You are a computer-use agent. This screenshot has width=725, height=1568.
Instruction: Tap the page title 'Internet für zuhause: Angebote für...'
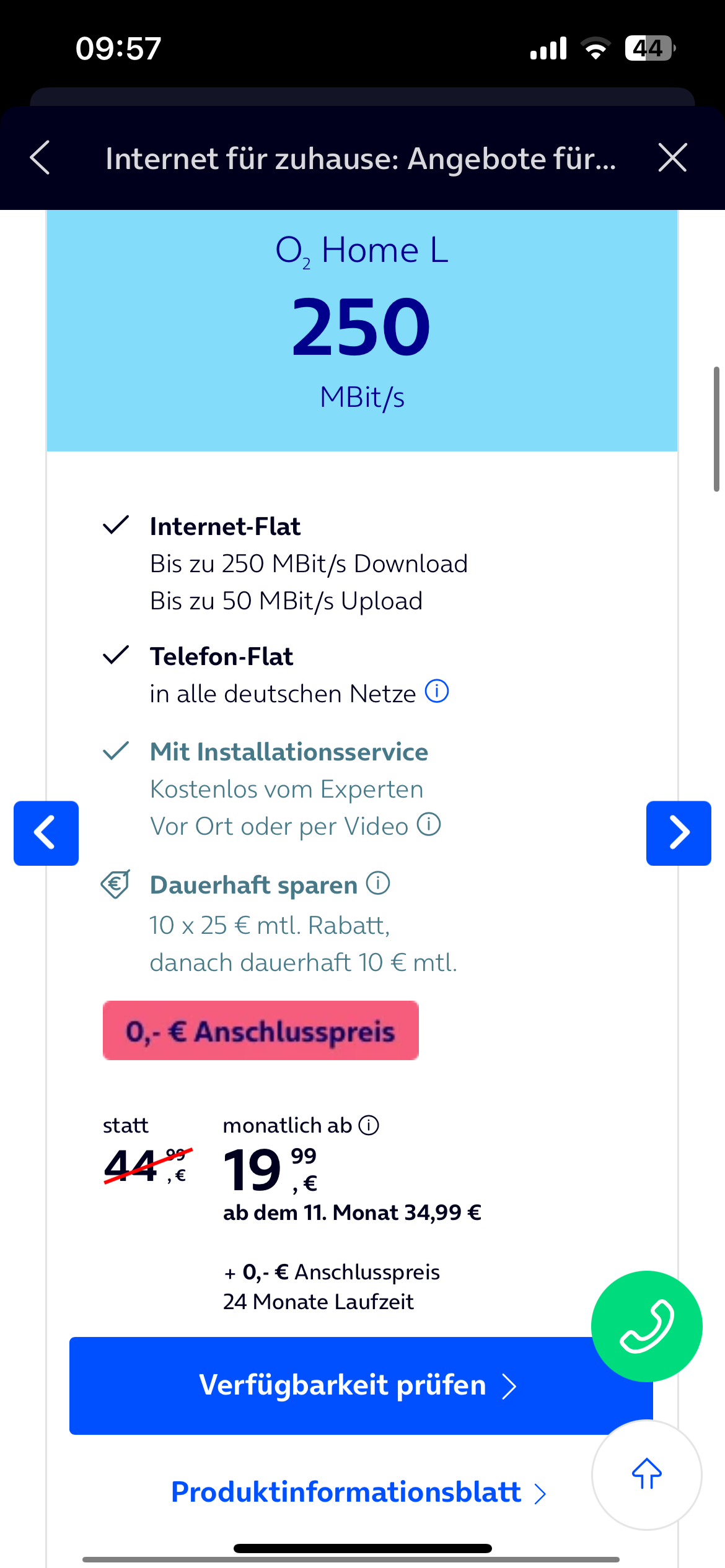361,159
